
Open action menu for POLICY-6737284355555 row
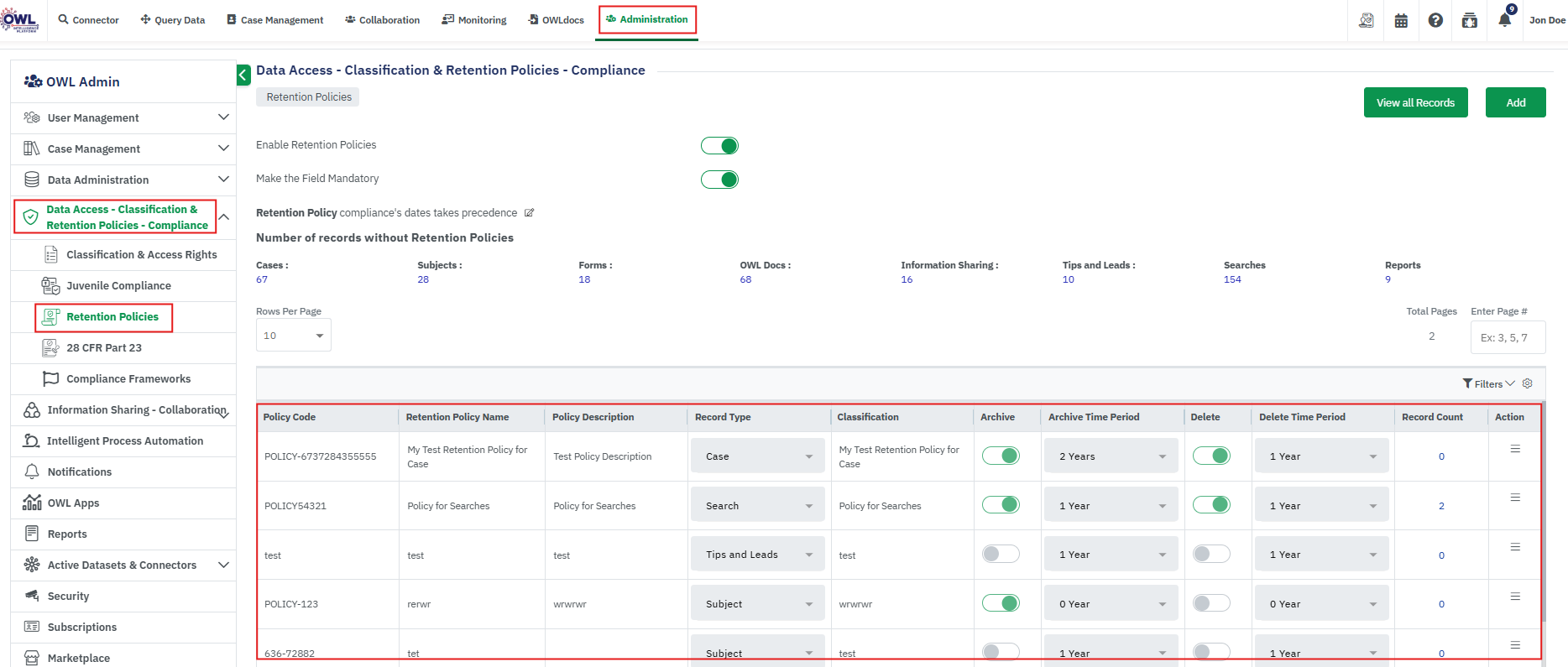(x=1515, y=449)
